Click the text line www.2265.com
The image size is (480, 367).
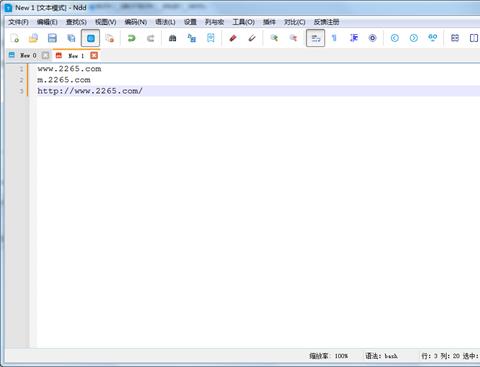coord(69,69)
